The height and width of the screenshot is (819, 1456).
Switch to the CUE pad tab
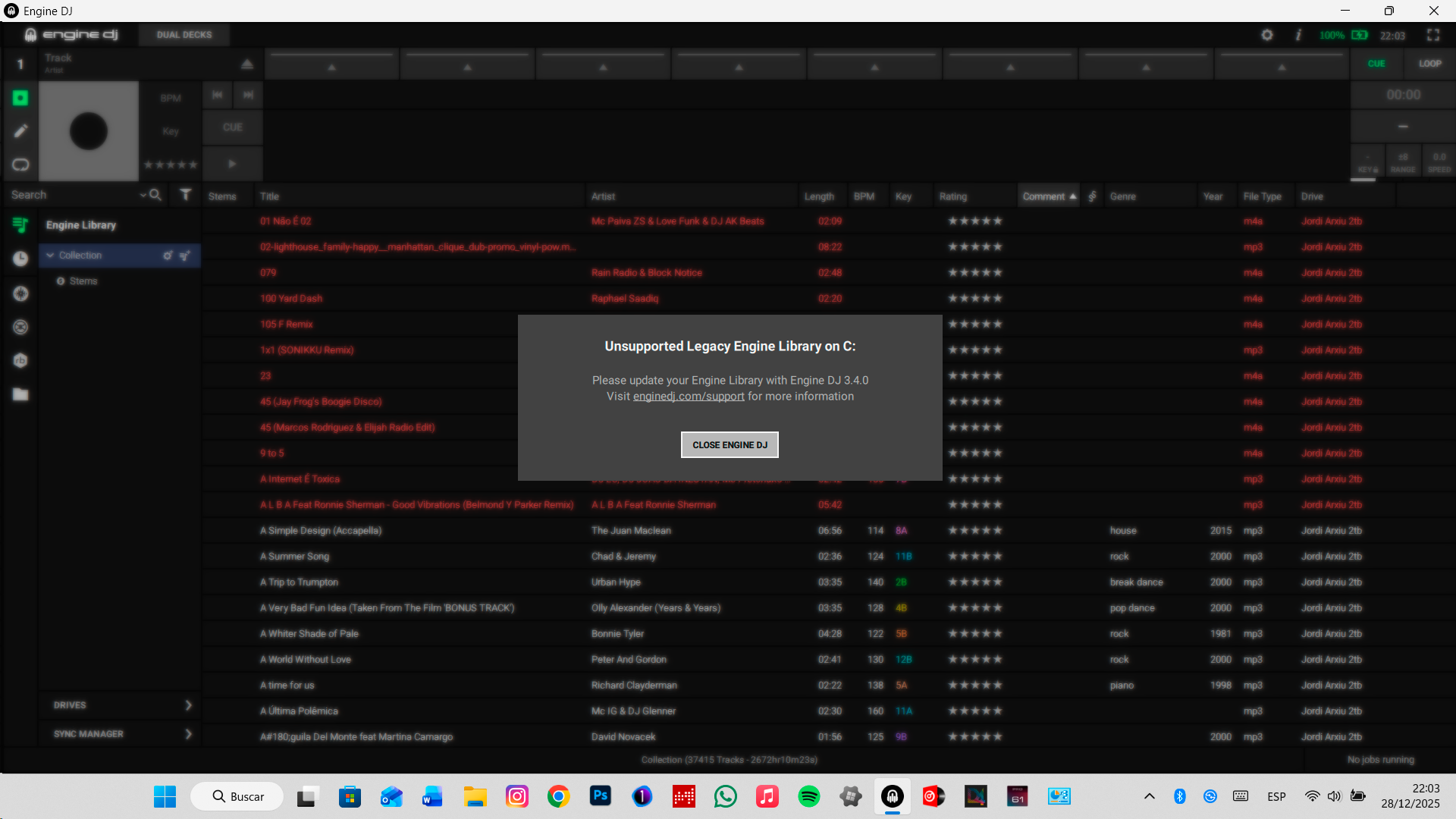[x=1376, y=64]
